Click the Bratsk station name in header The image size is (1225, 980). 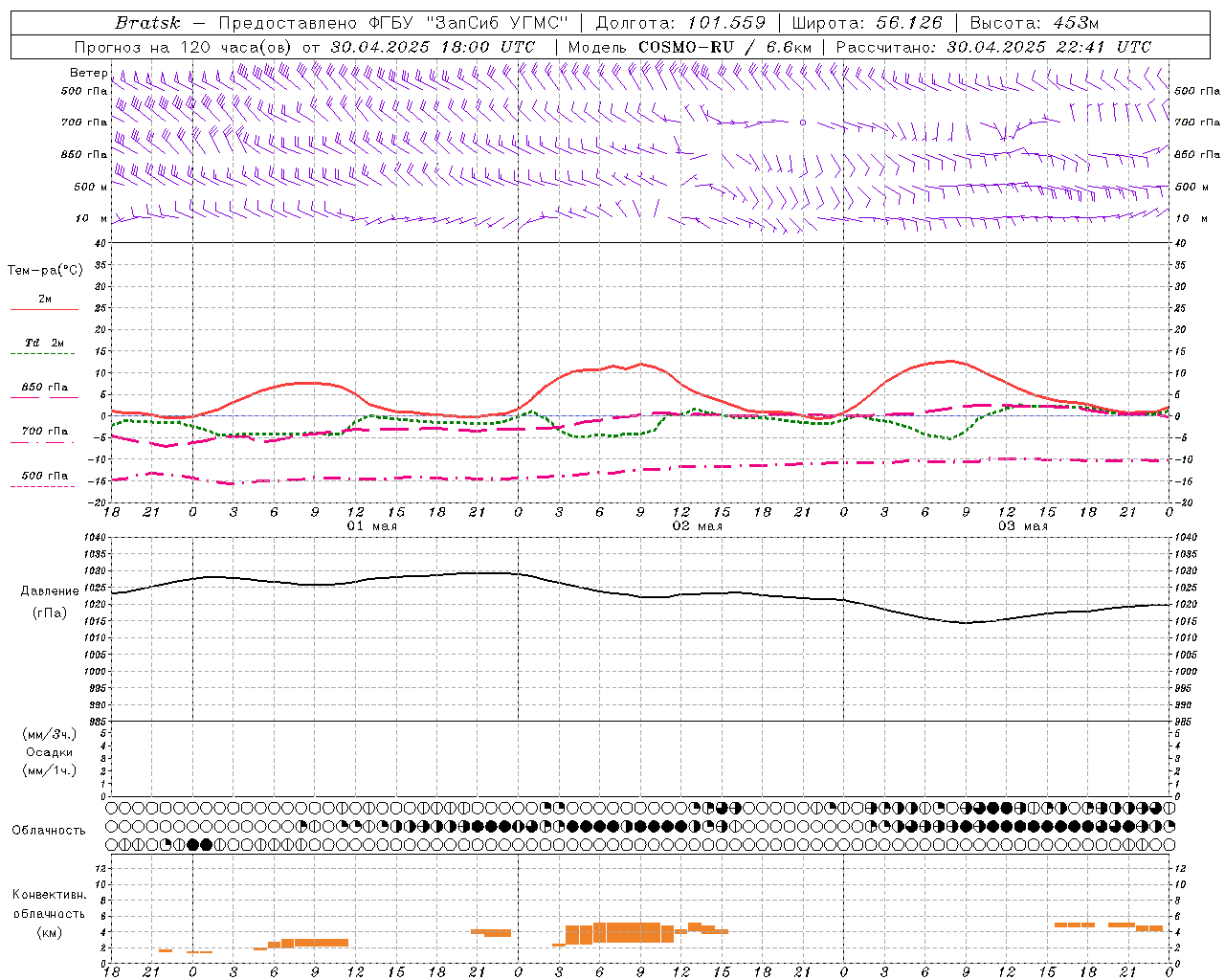point(147,23)
